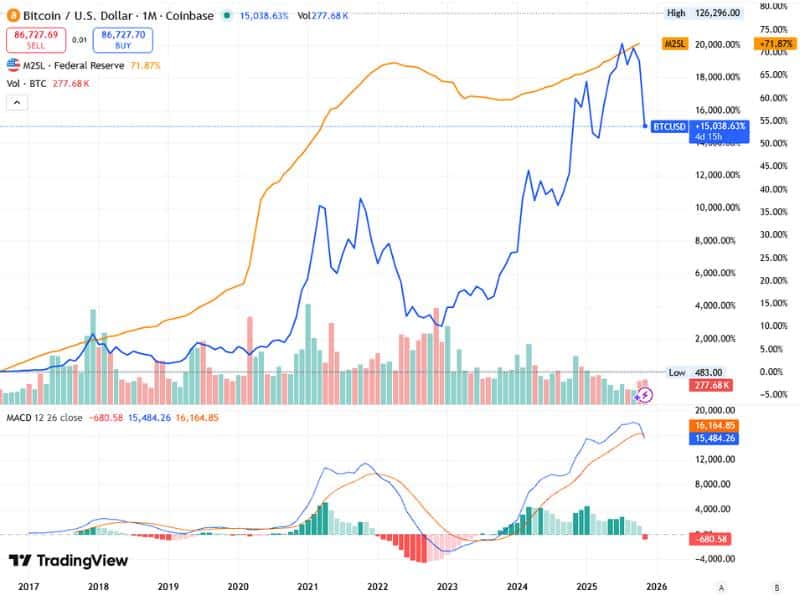800x600 pixels.
Task: Click the green status dot next to BTCUSD
Action: click(x=224, y=15)
